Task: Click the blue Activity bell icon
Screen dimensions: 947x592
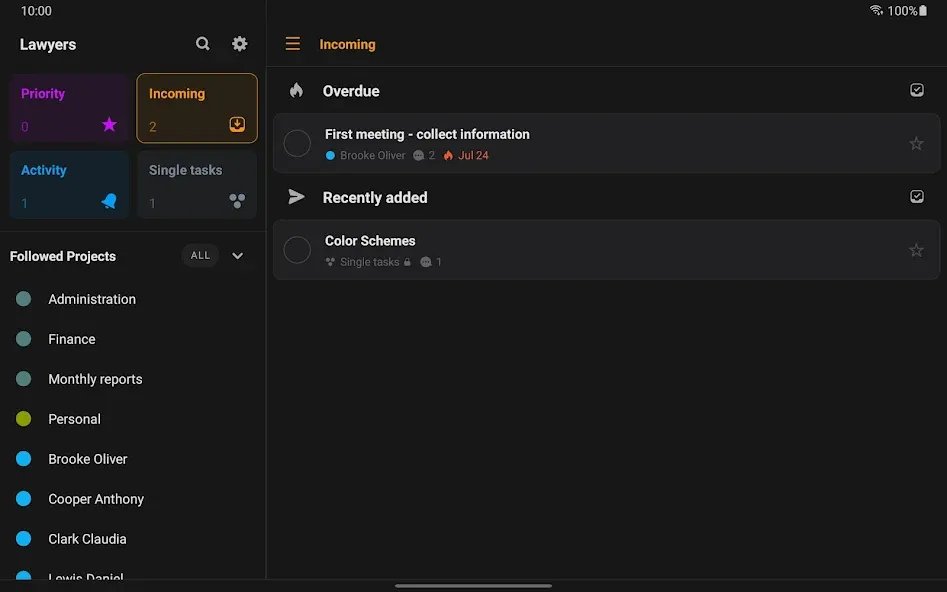Action: click(109, 201)
